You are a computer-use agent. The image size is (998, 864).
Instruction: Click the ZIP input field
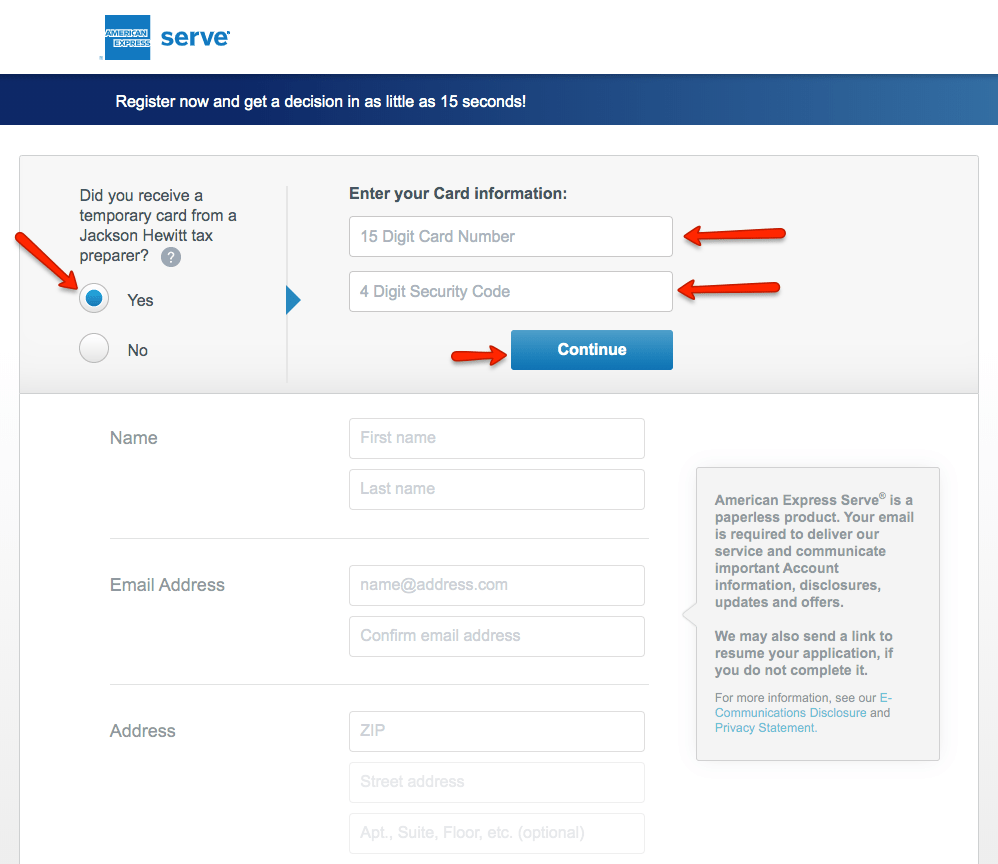click(496, 731)
